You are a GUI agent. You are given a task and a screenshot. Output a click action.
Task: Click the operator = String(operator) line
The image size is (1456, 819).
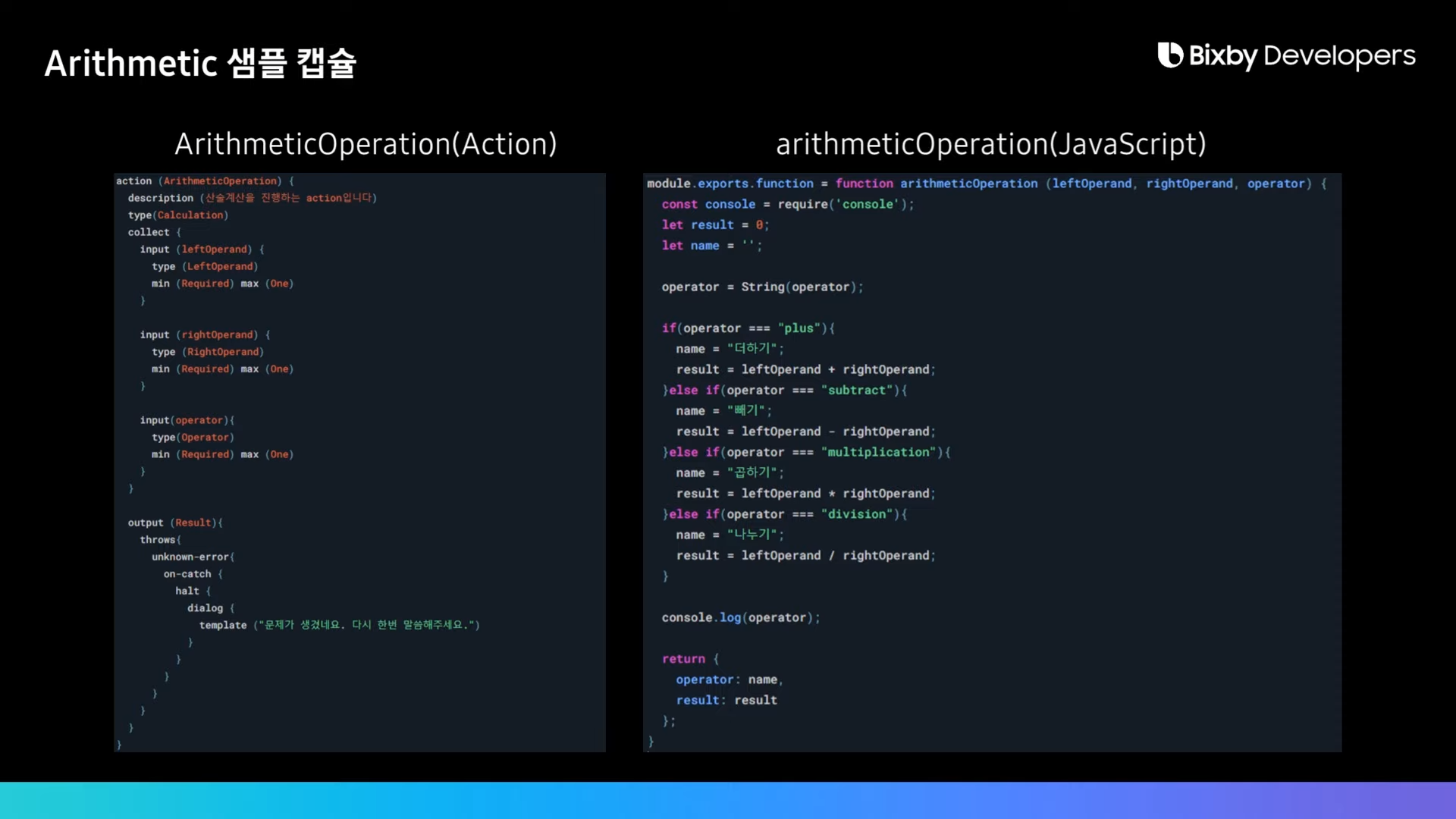pos(761,287)
